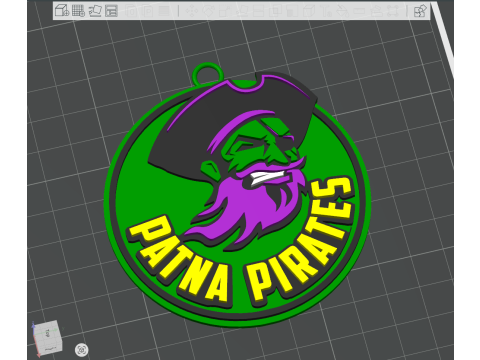
Task: Click the Variable layer height icon
Action: coord(164,11)
